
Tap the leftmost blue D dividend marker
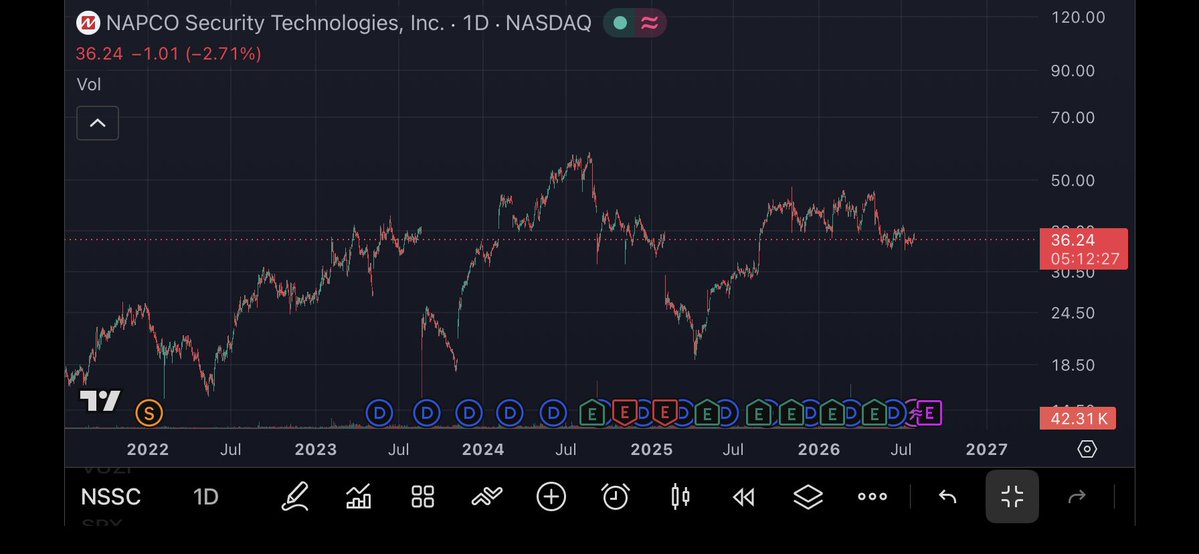379,413
